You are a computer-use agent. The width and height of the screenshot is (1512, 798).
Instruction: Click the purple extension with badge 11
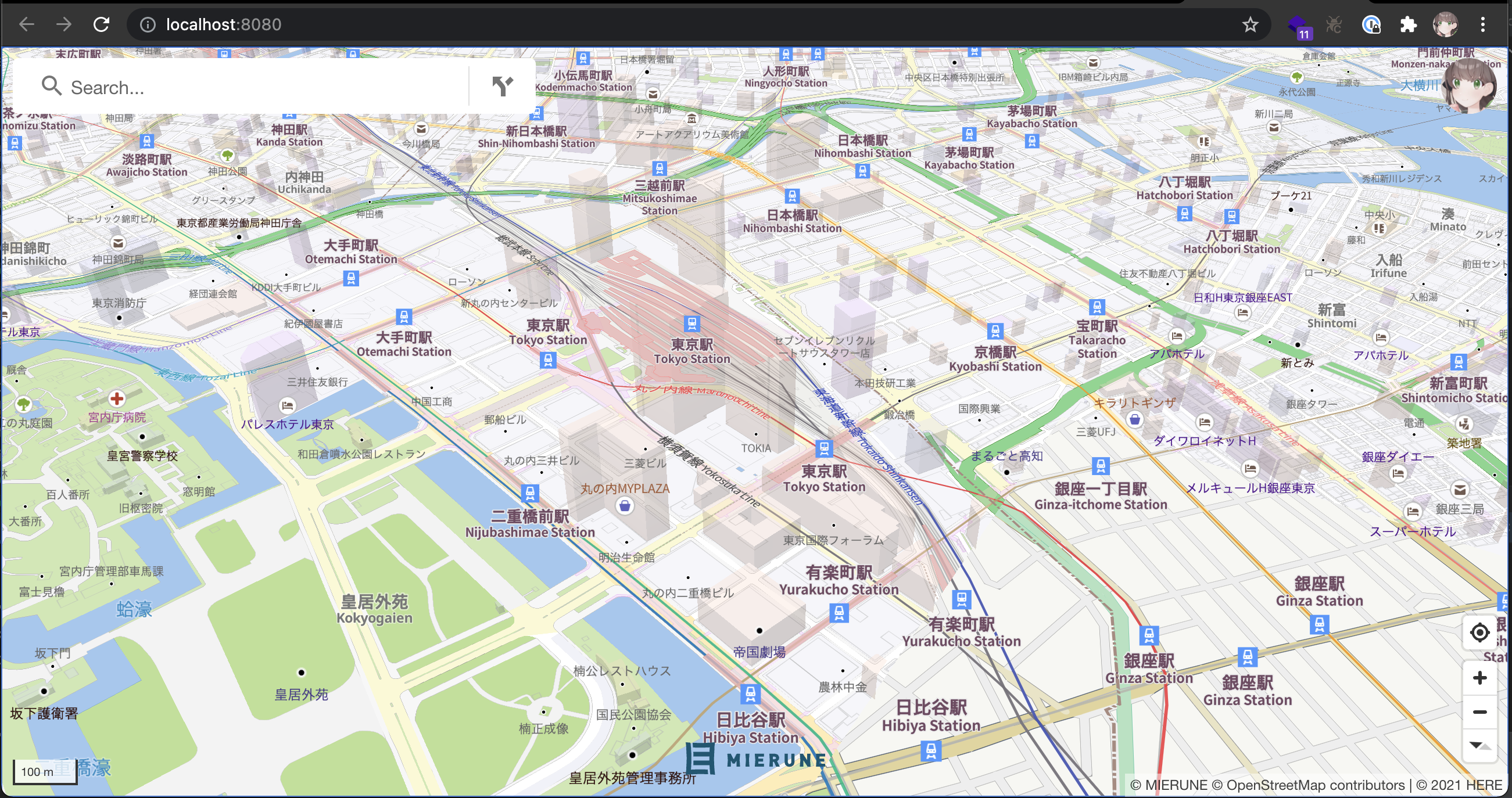pyautogui.click(x=1298, y=26)
